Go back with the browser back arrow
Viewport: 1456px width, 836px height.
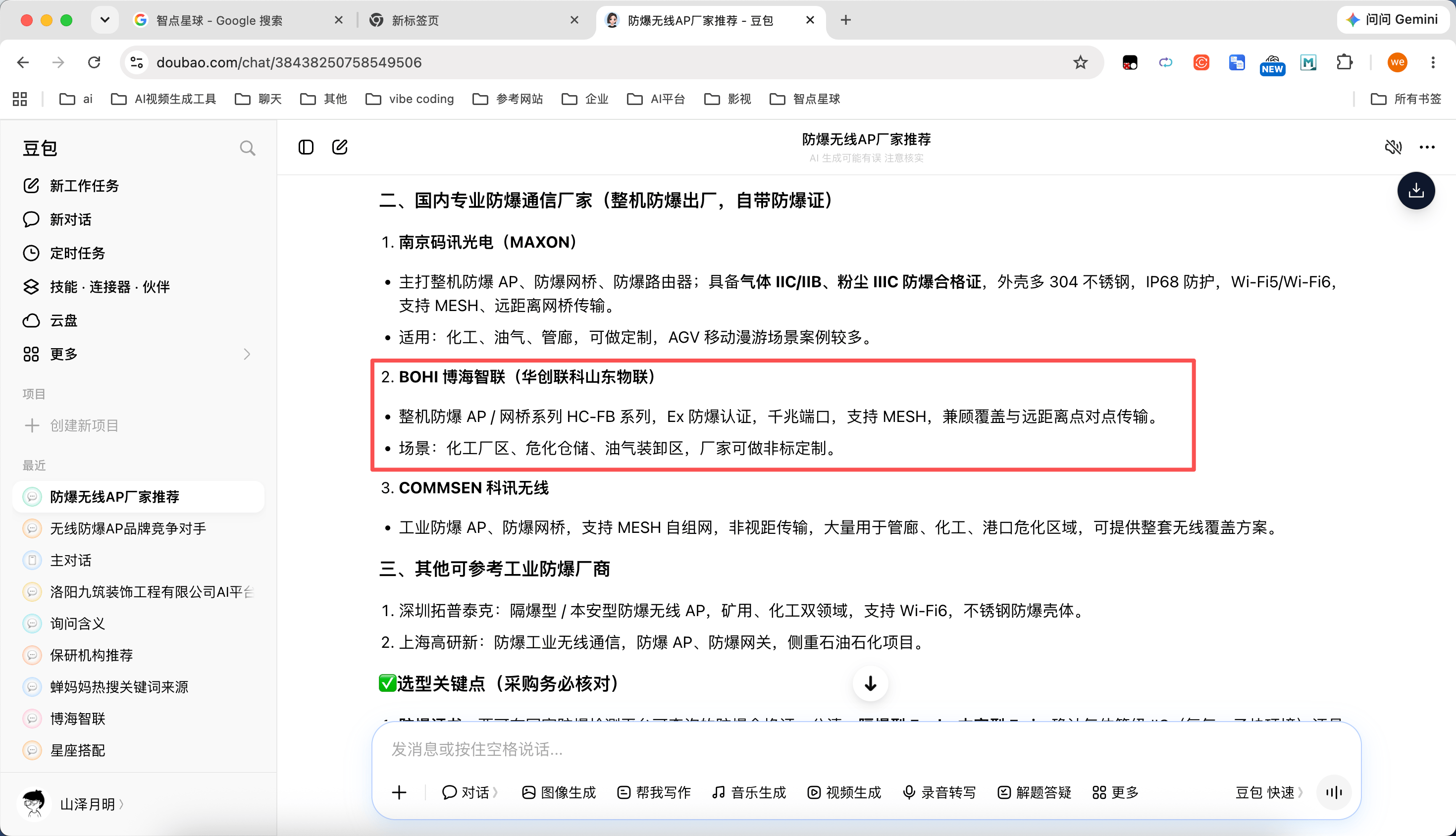point(23,62)
